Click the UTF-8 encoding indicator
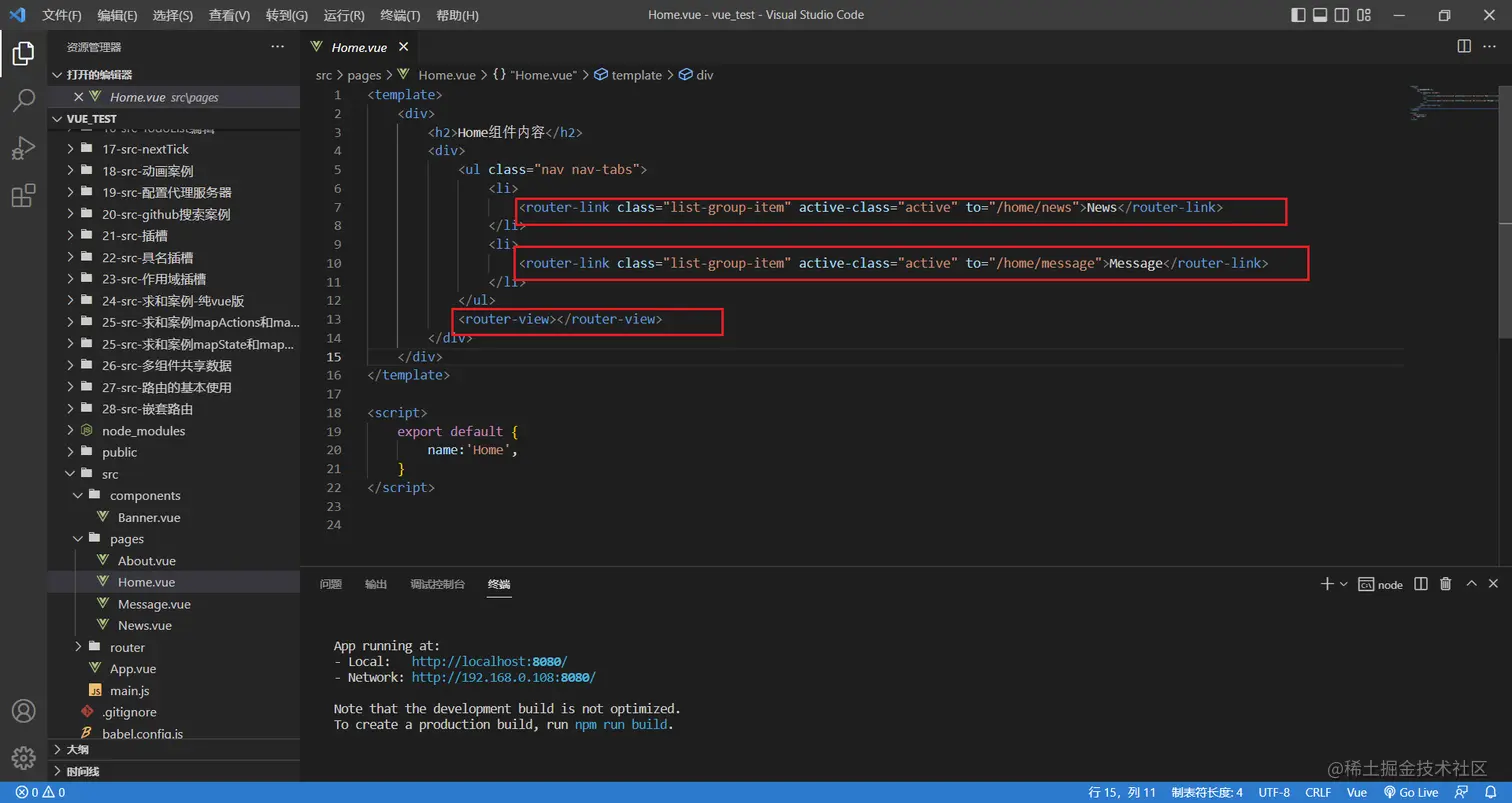 (x=1274, y=792)
